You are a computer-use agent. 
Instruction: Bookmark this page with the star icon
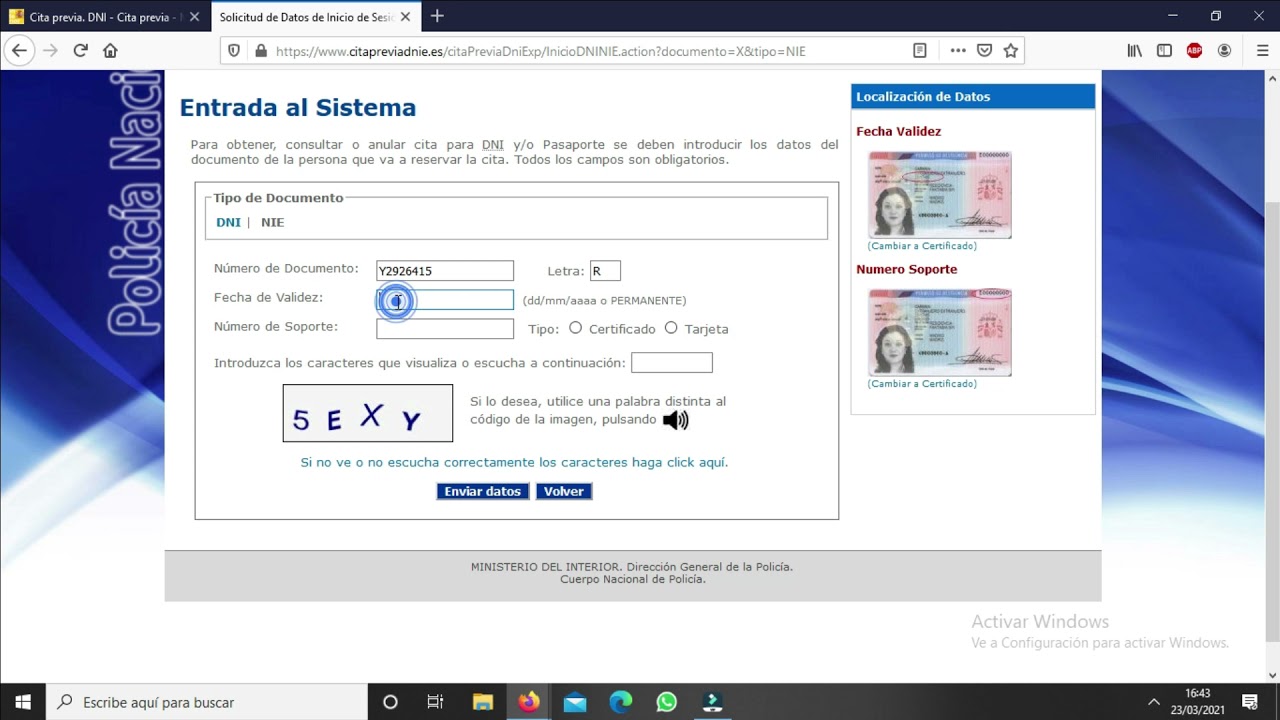pyautogui.click(x=1010, y=51)
